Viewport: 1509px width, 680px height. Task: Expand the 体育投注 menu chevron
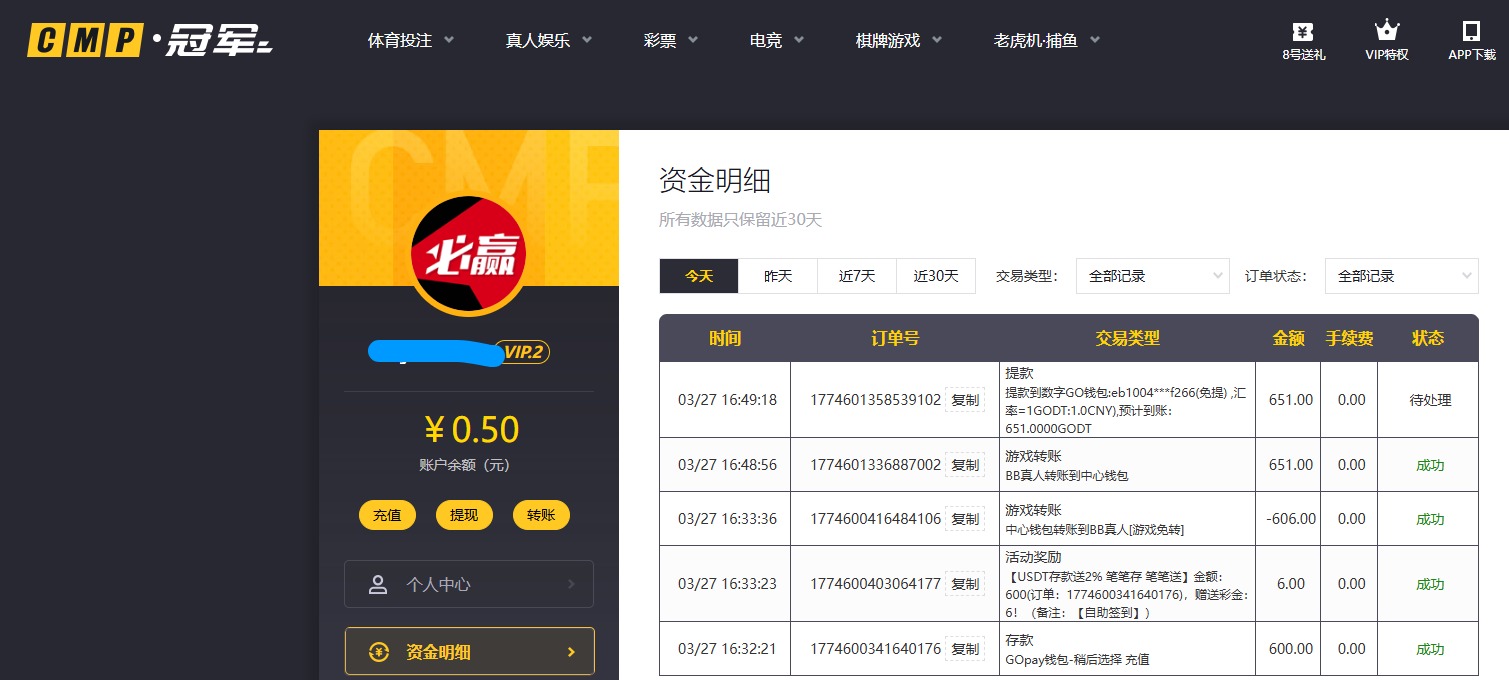449,40
